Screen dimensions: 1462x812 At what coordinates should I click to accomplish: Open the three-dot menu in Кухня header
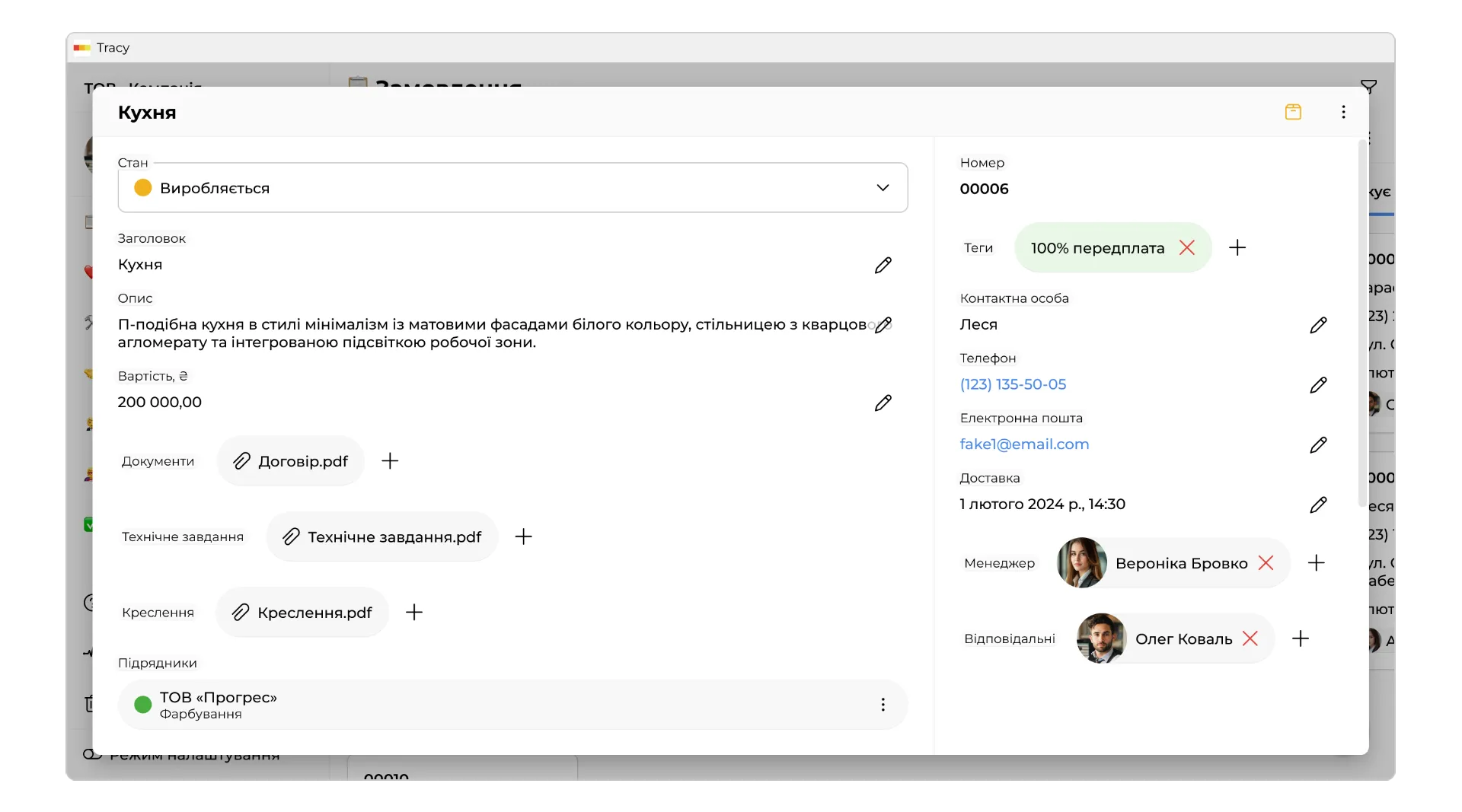[1343, 112]
